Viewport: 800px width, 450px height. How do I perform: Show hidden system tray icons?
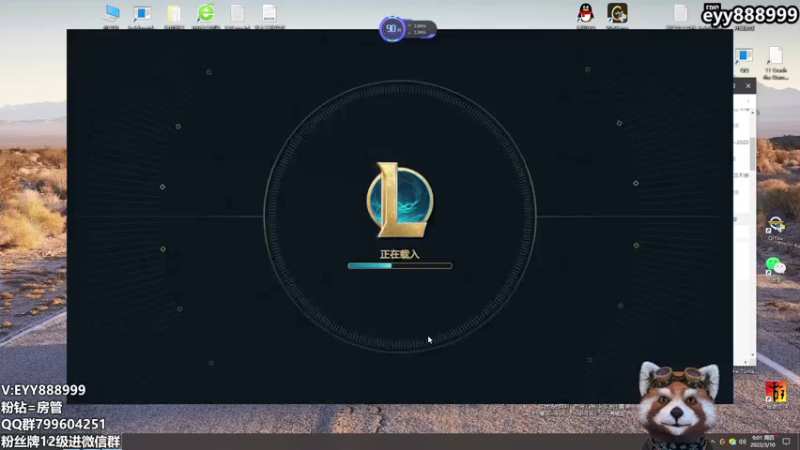click(713, 442)
